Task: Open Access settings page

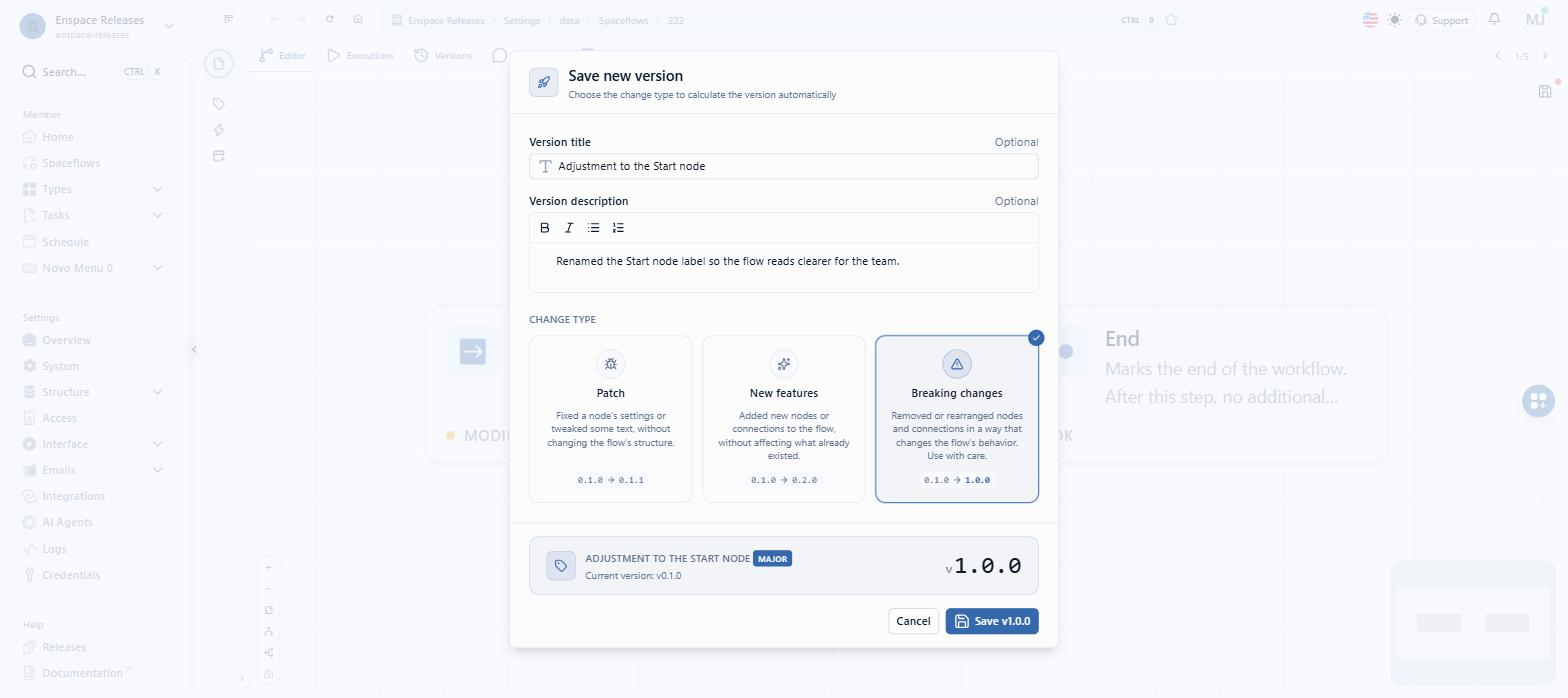Action: (x=59, y=418)
